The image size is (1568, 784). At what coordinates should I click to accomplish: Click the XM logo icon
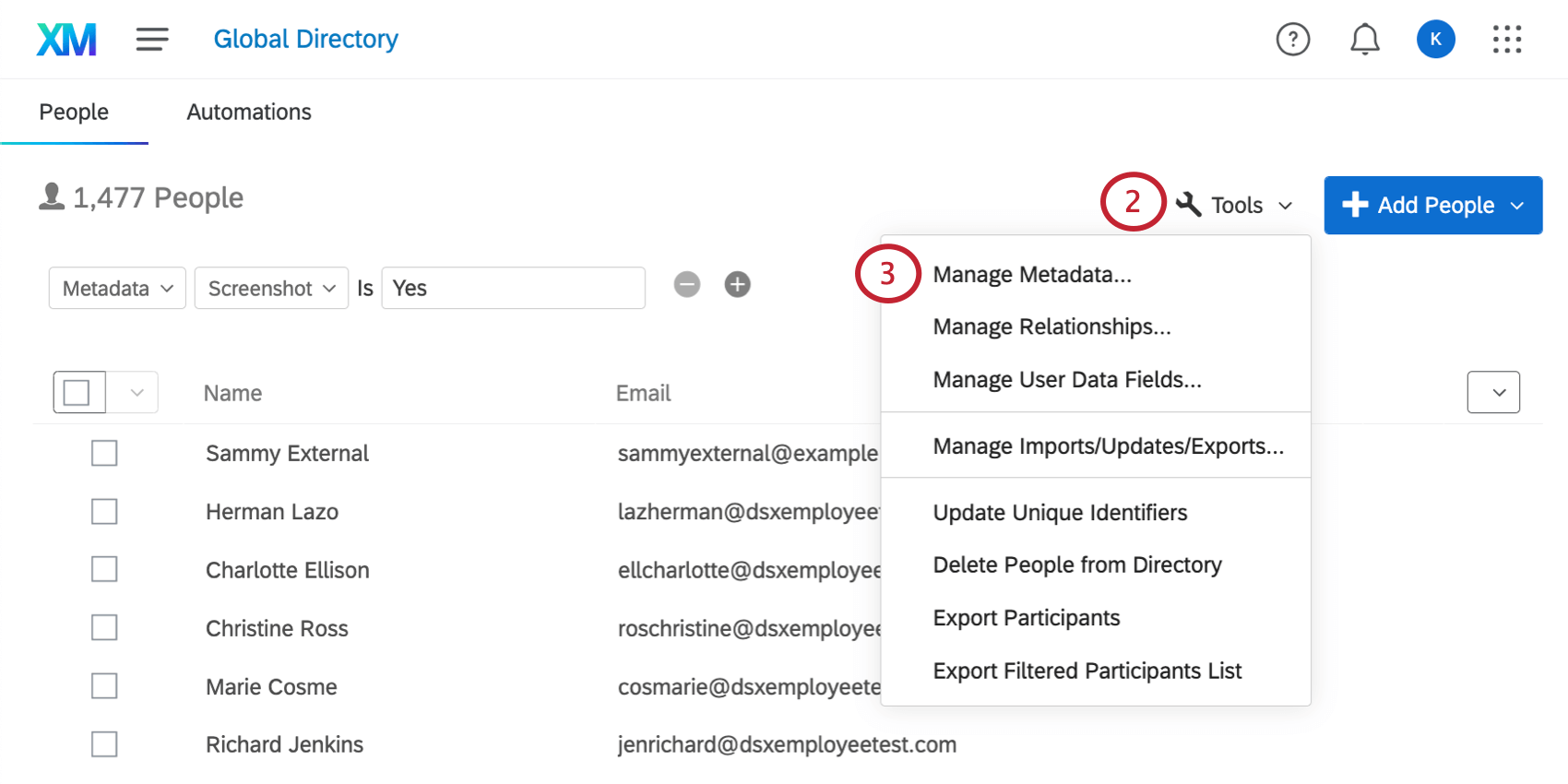(66, 40)
